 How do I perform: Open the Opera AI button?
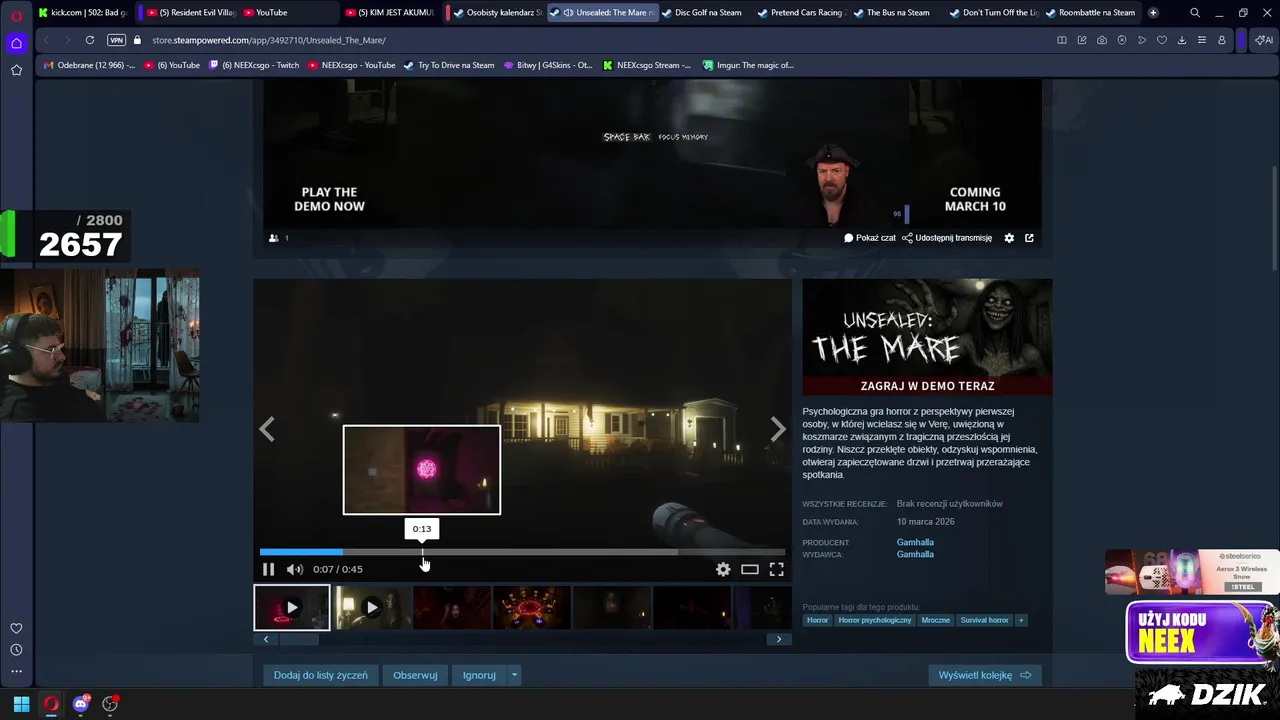coord(1264,40)
